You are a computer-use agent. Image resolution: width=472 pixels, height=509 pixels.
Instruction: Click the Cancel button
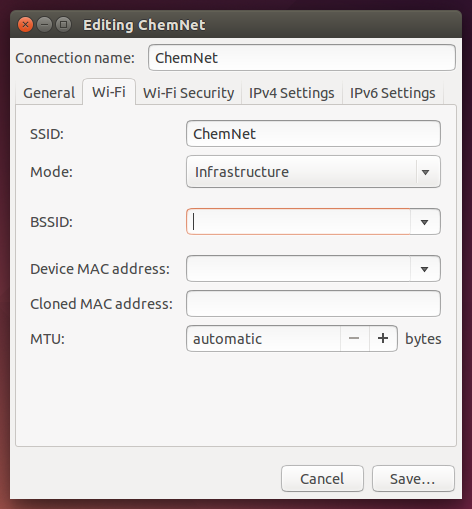(x=322, y=479)
